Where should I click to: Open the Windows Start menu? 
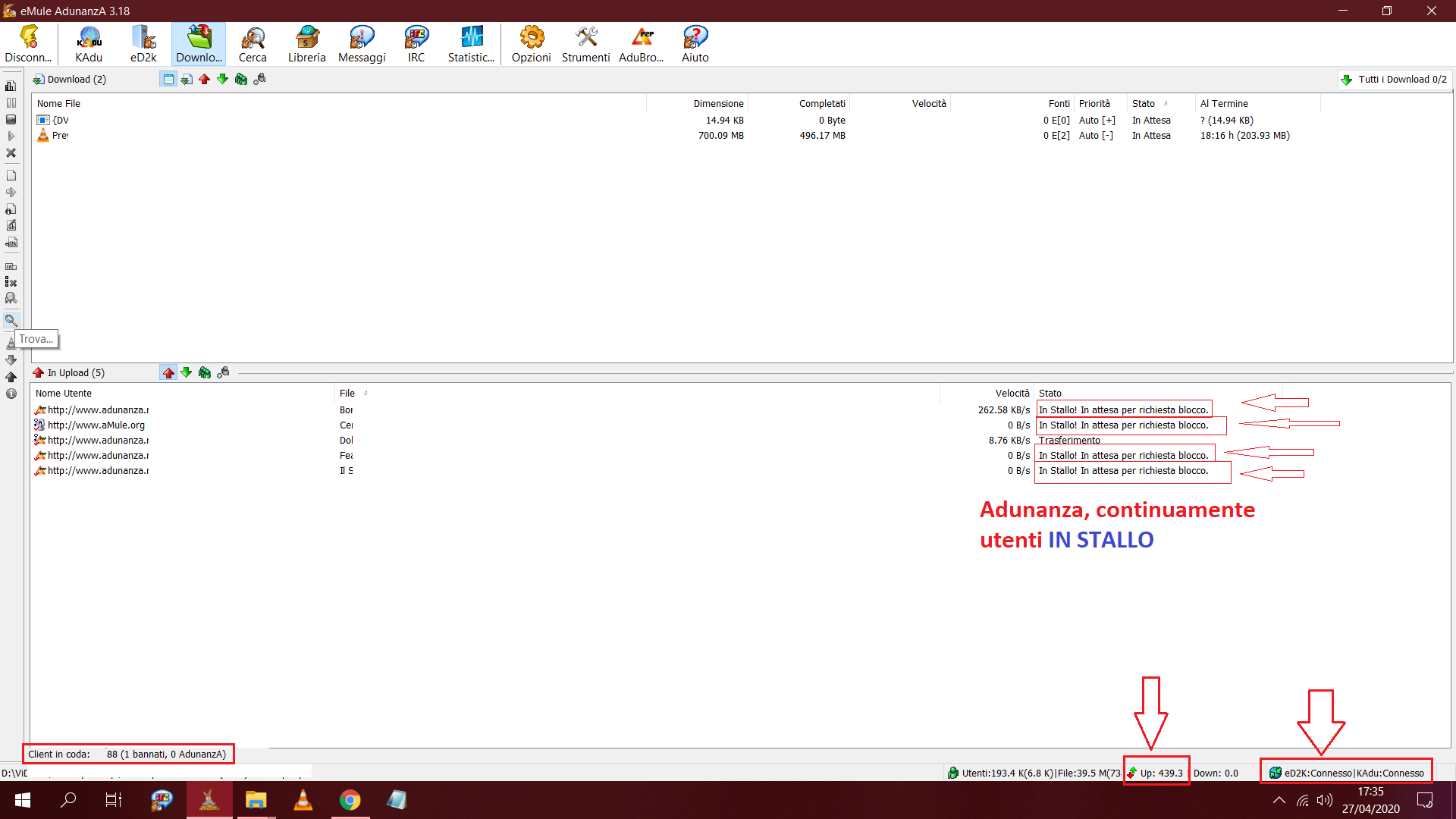(23, 800)
